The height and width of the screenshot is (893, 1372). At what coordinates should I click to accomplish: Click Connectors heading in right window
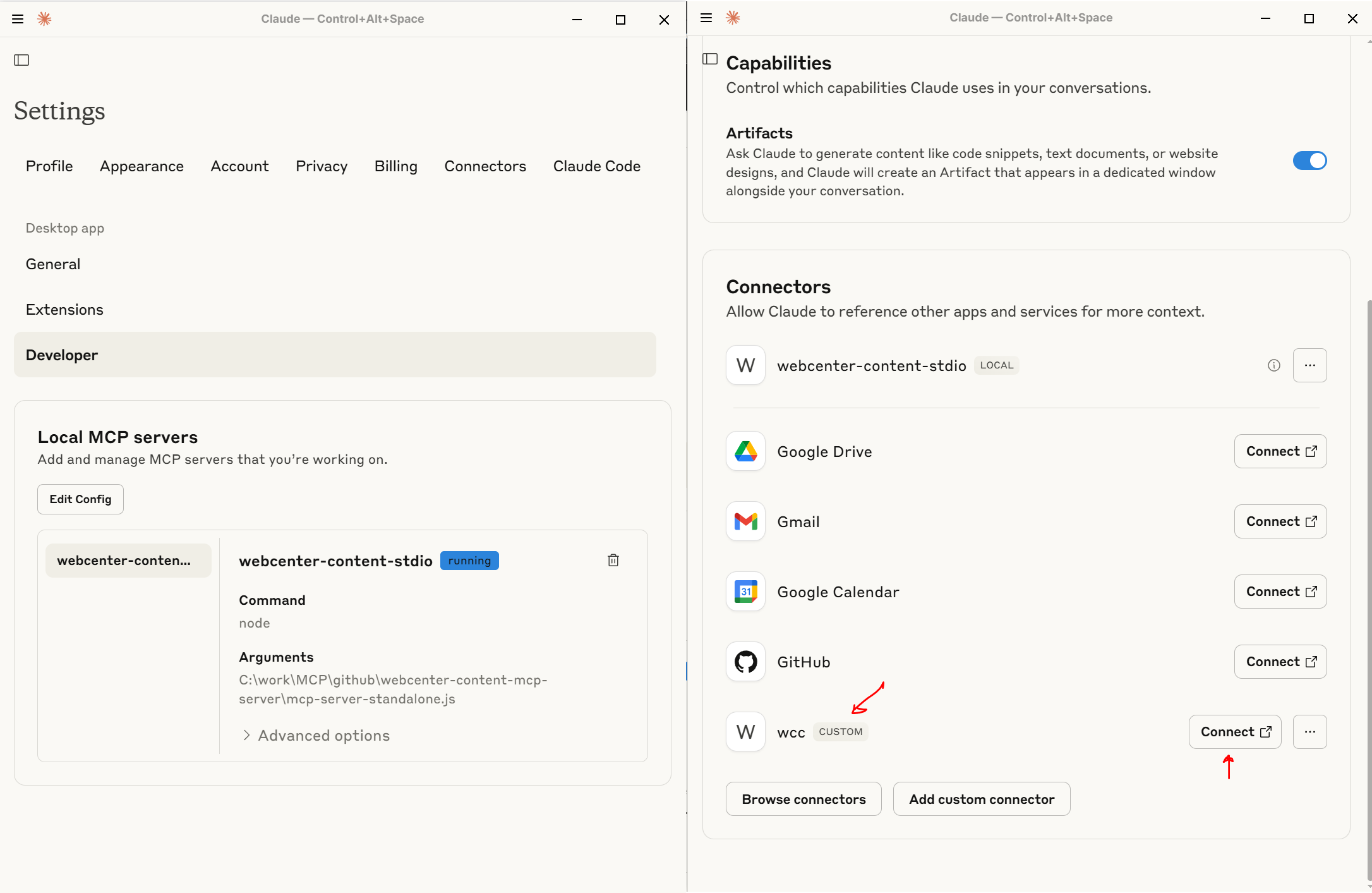coord(778,287)
